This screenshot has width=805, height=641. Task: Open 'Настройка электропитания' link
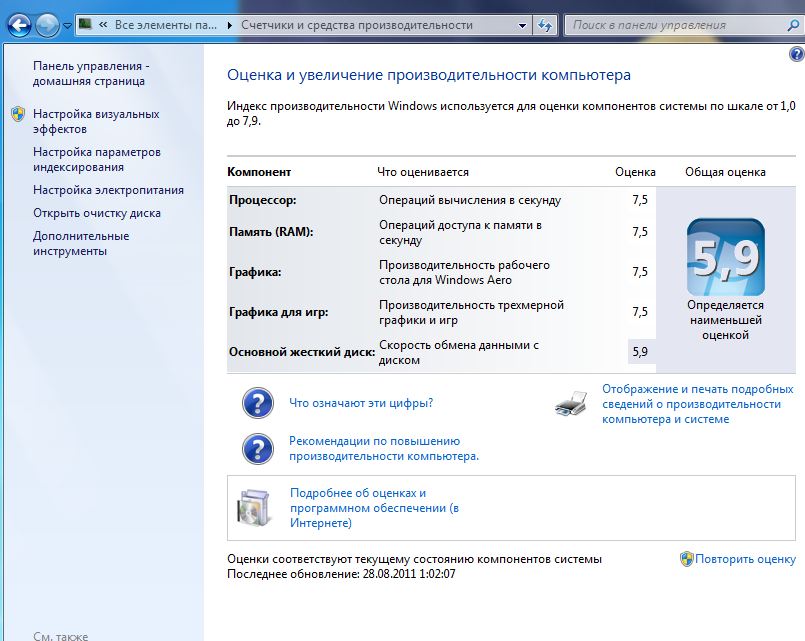click(x=108, y=190)
